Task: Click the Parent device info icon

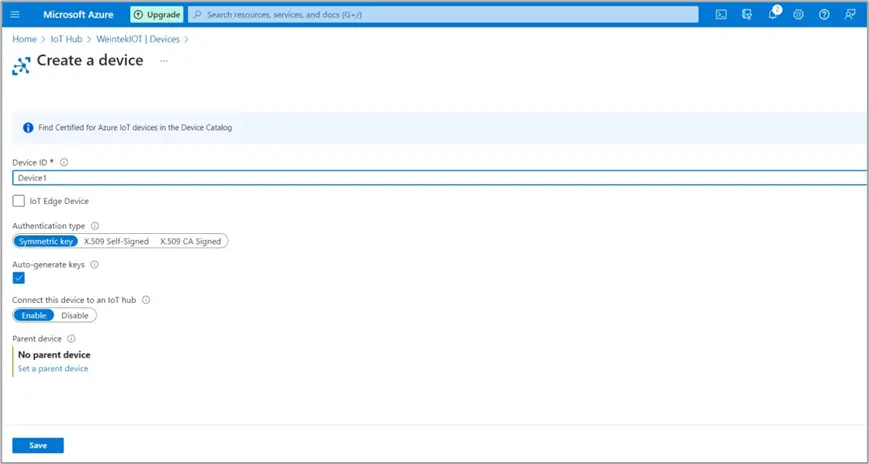Action: [71, 339]
